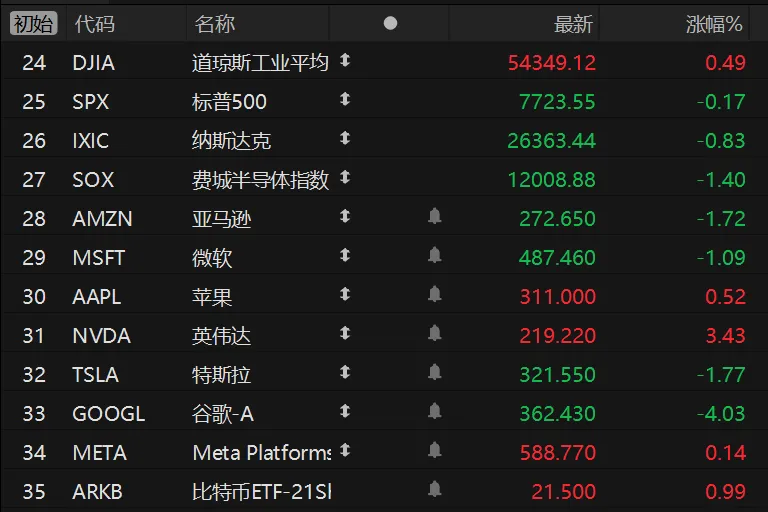Click the up-down arrow icon in SOX row

[x=345, y=177]
